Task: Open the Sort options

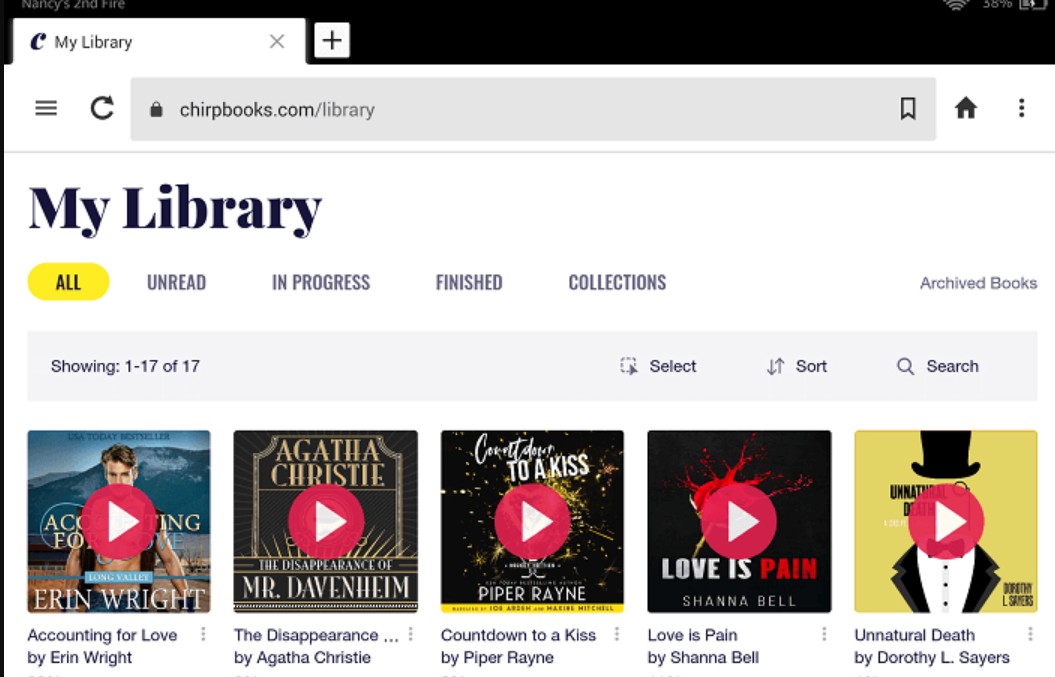Action: click(797, 366)
